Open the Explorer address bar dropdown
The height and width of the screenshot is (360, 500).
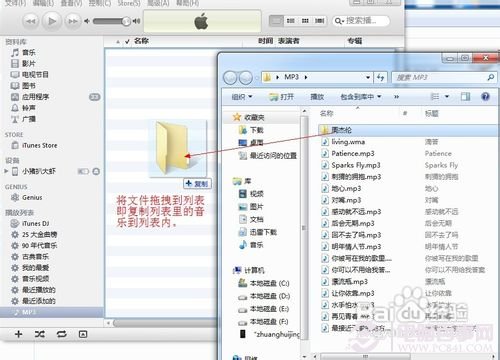point(368,77)
